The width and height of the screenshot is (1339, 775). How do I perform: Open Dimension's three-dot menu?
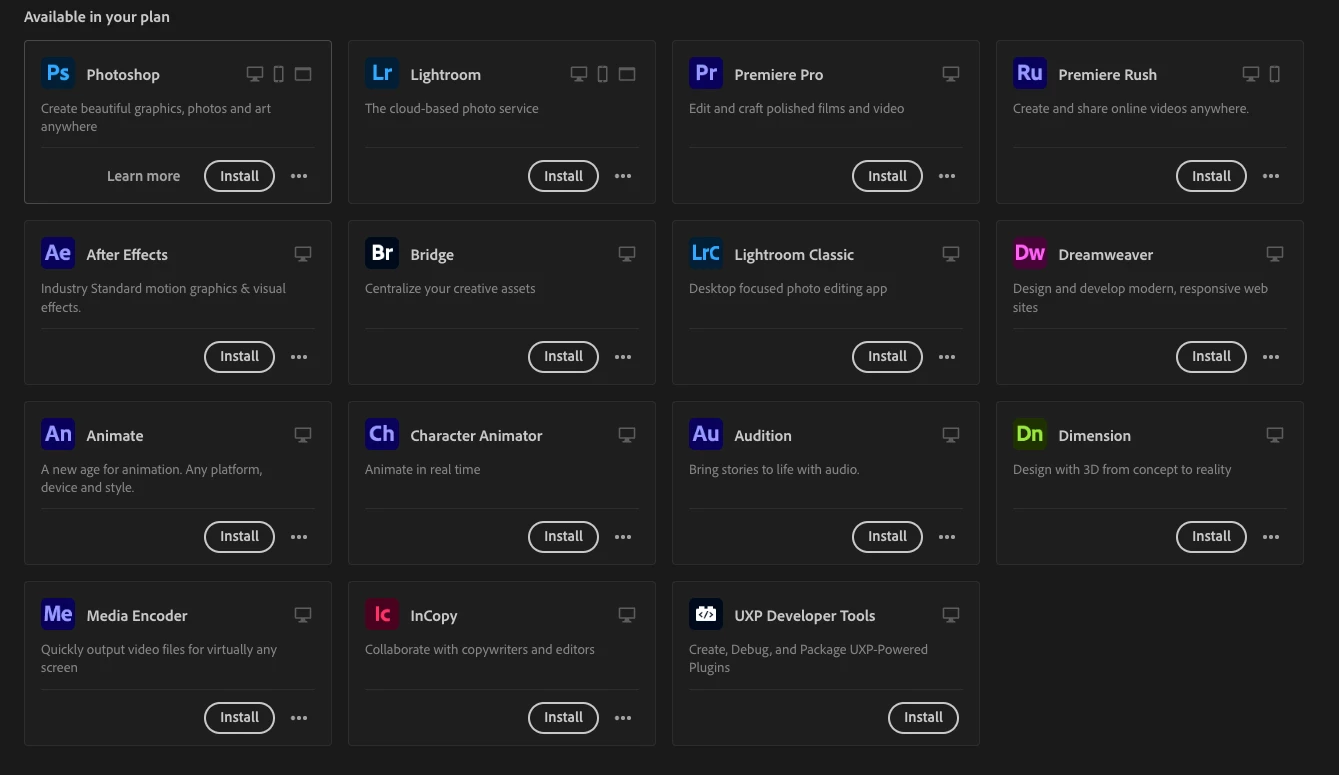pyautogui.click(x=1271, y=537)
